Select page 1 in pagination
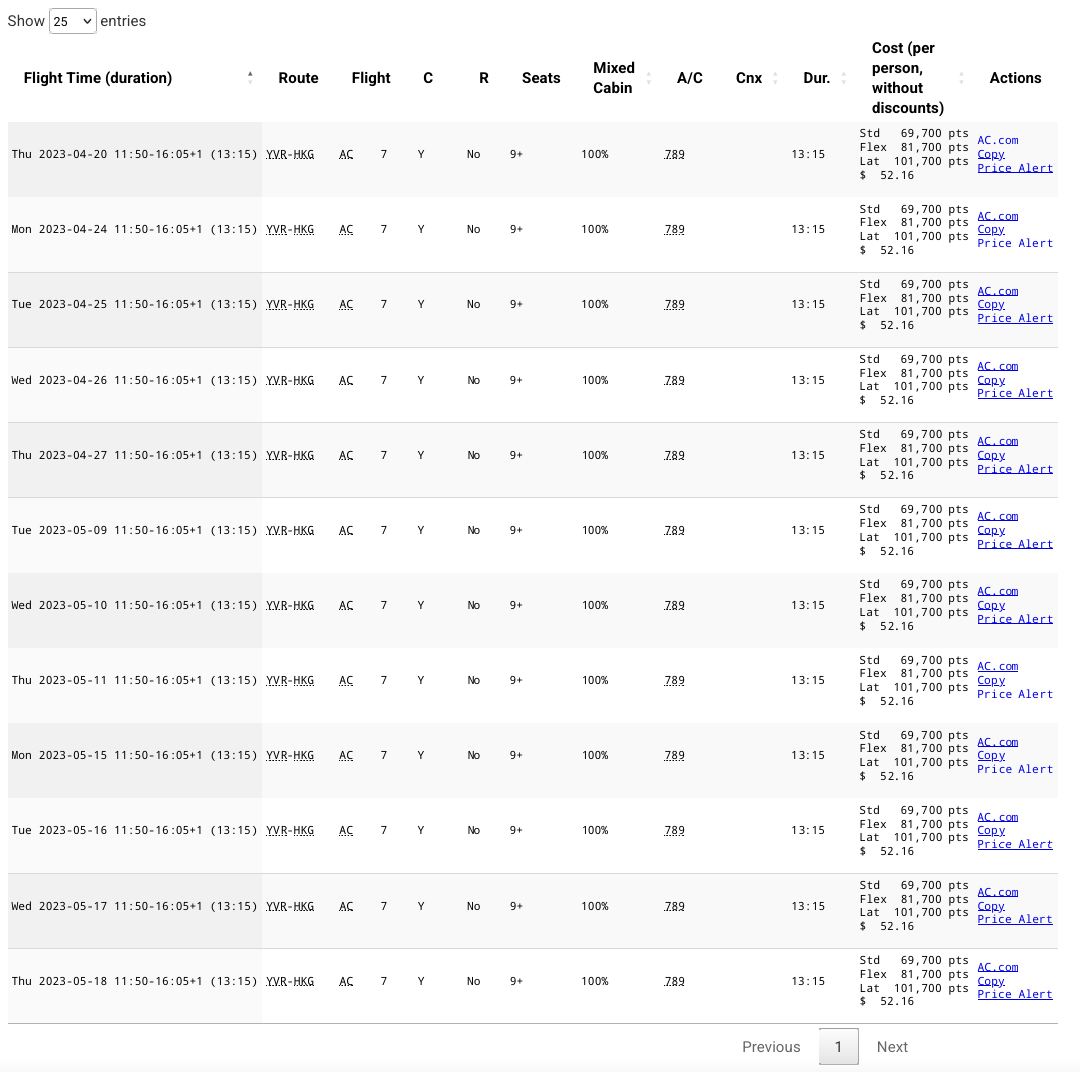 point(838,1047)
